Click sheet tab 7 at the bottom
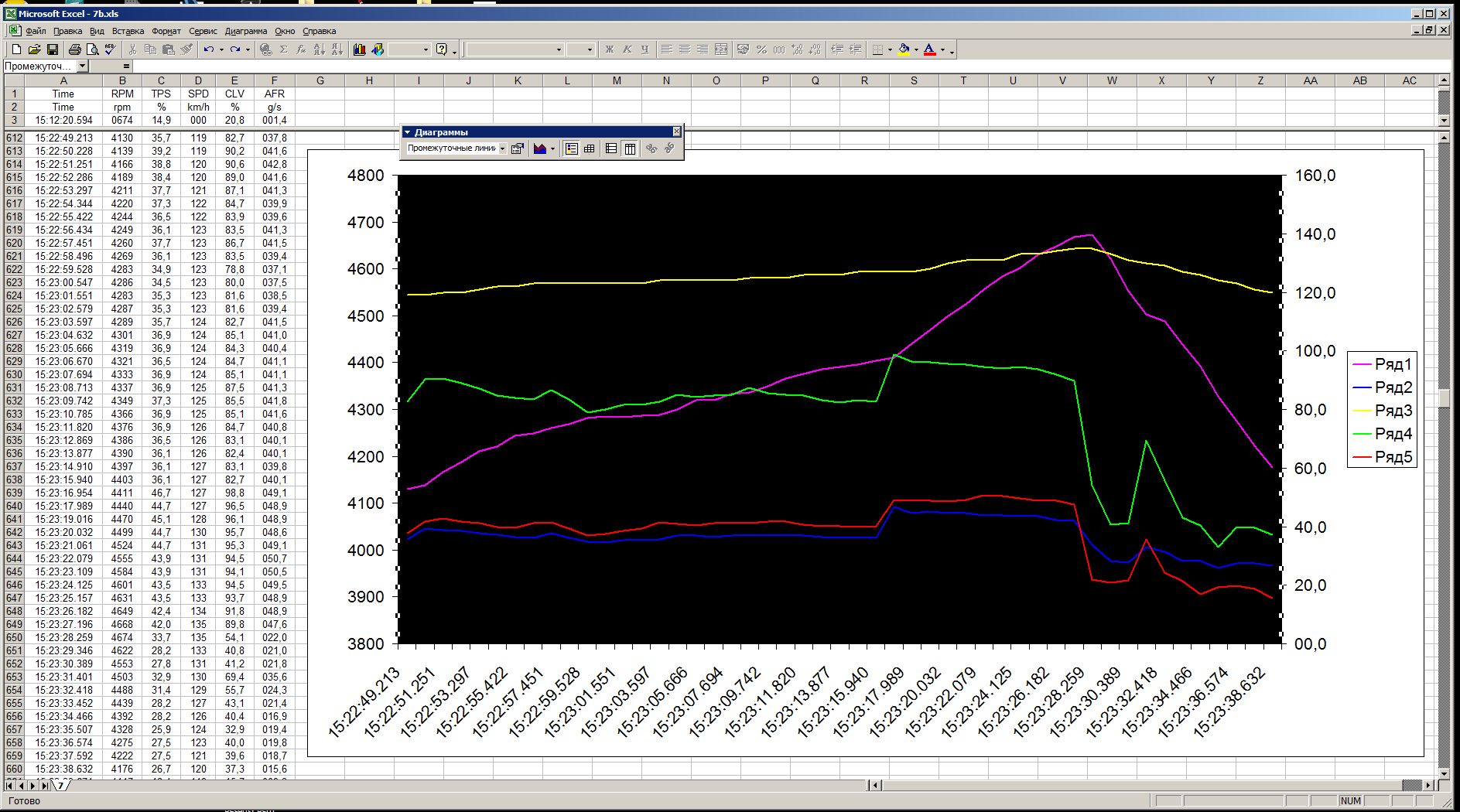This screenshot has width=1460, height=812. click(x=60, y=786)
